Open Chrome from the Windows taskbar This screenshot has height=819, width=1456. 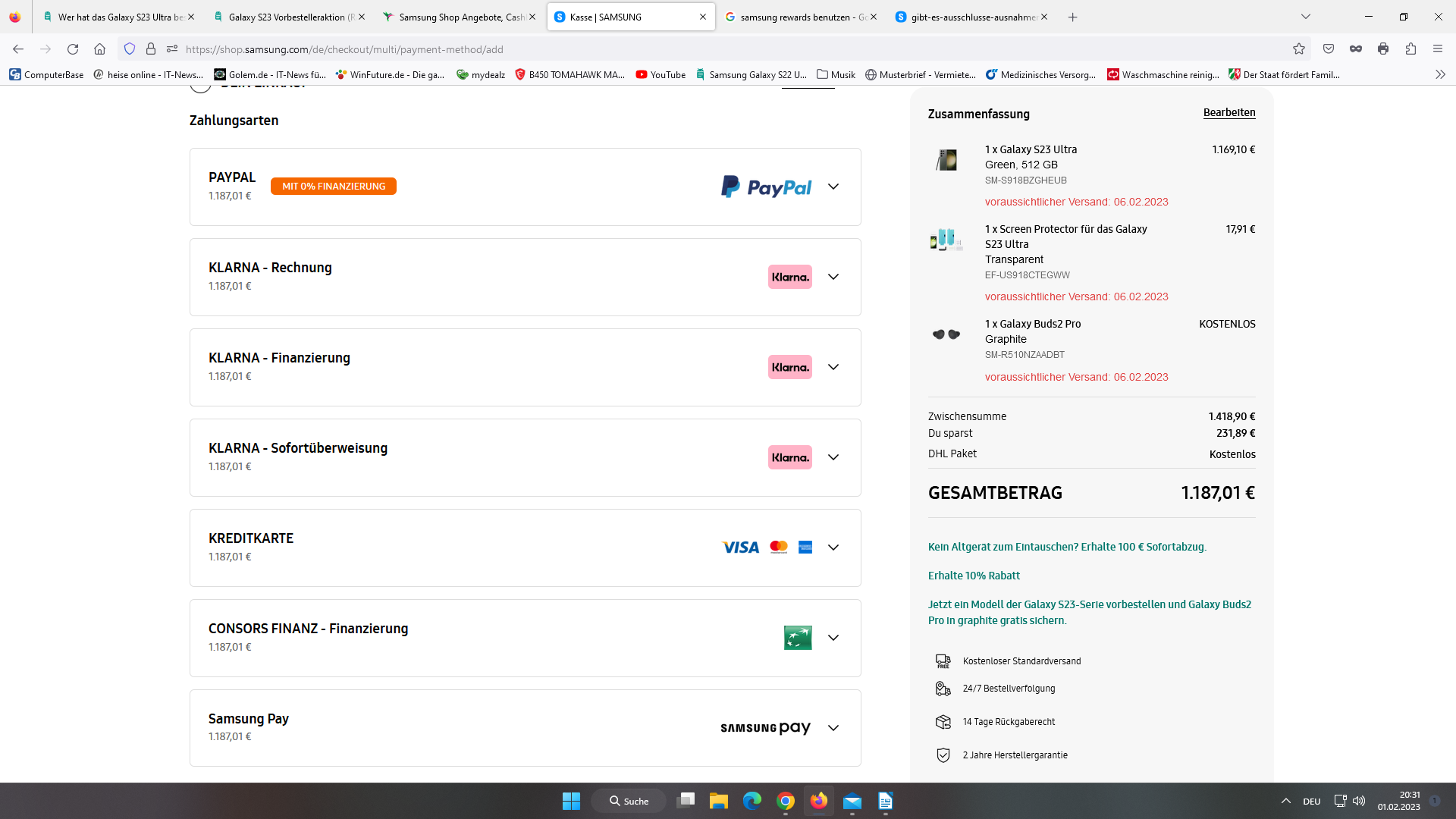click(x=786, y=801)
